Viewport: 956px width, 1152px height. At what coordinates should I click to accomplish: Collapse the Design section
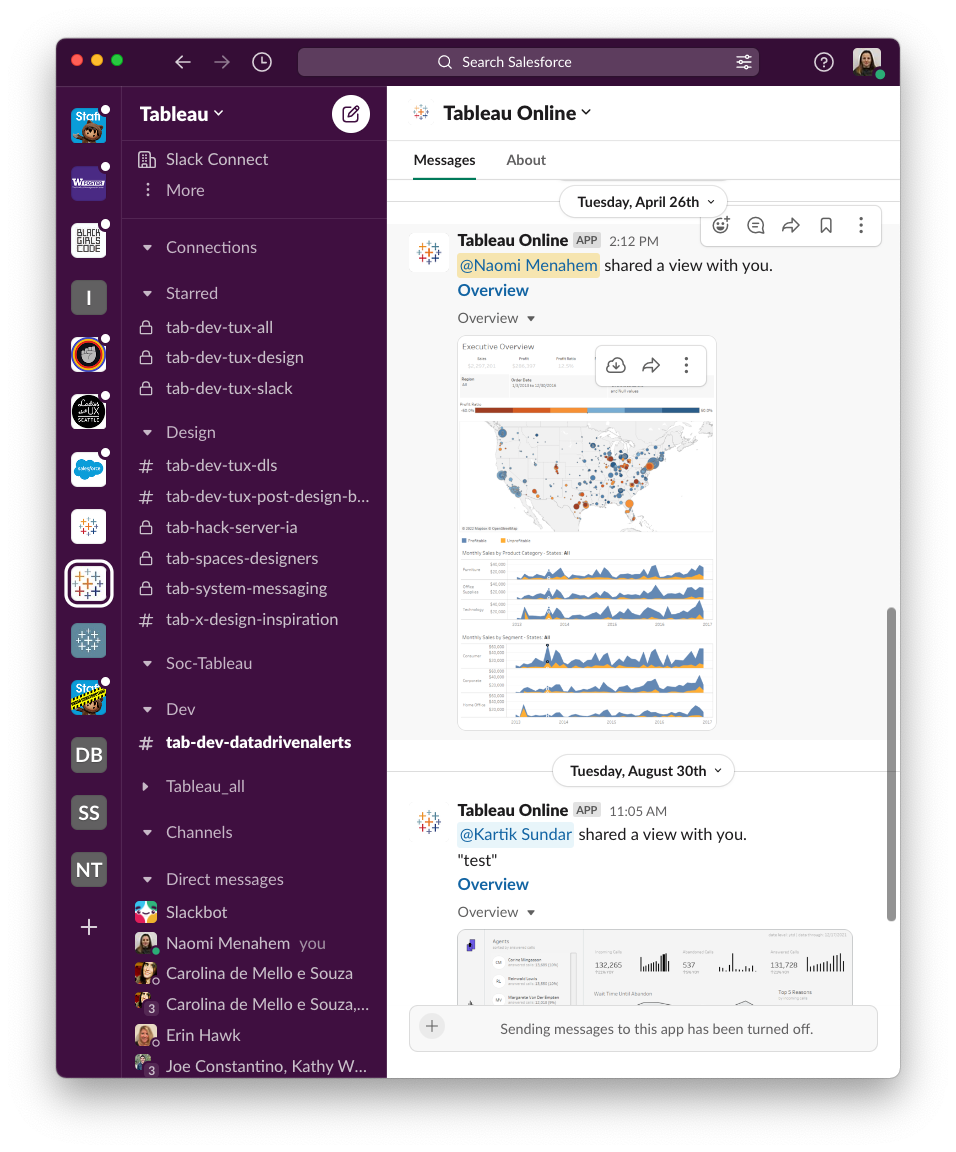147,433
